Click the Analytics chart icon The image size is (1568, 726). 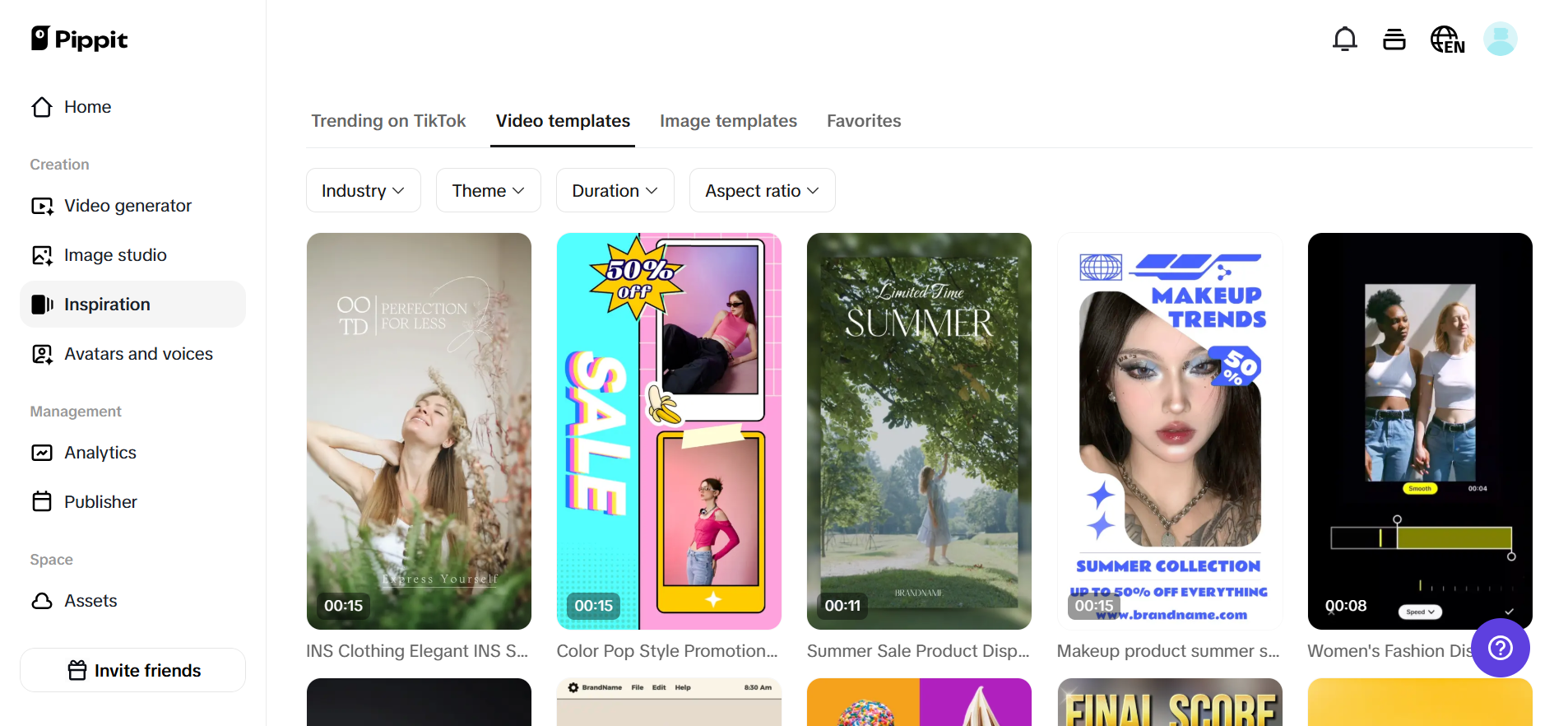click(x=42, y=453)
